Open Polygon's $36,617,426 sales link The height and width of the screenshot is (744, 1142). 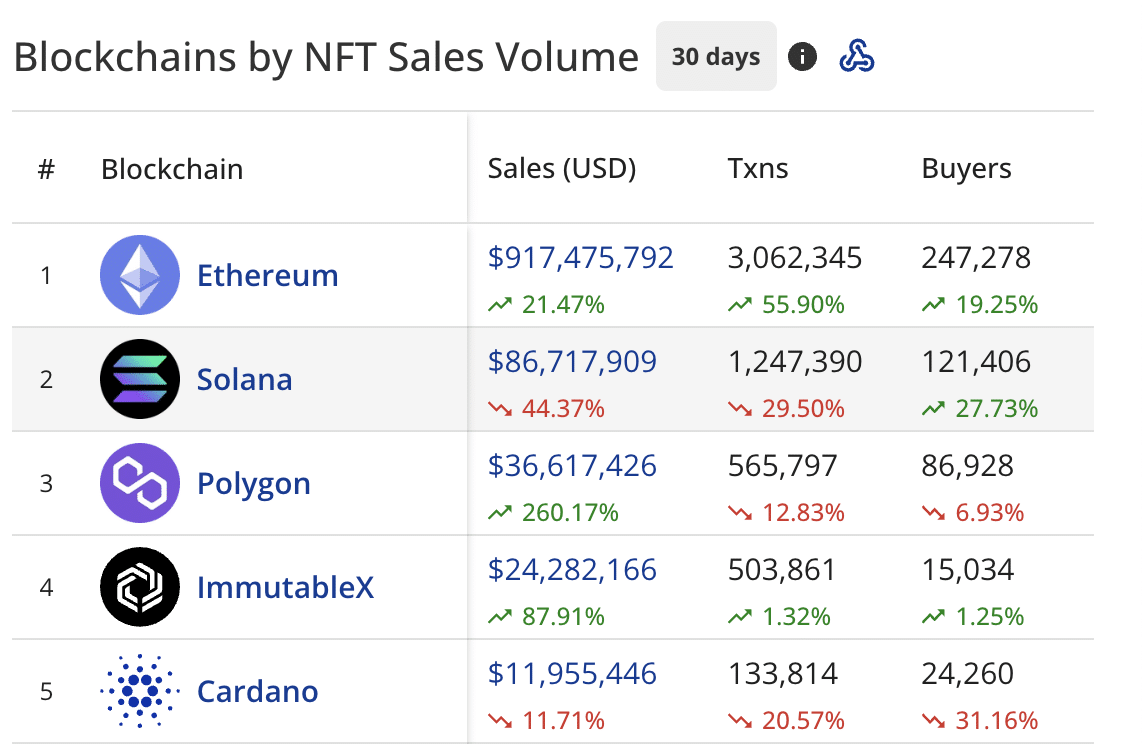click(x=573, y=465)
